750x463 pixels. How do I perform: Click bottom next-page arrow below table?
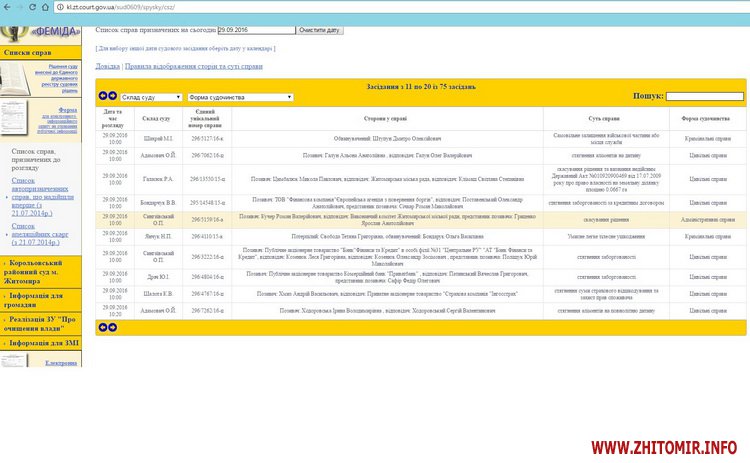[x=112, y=327]
